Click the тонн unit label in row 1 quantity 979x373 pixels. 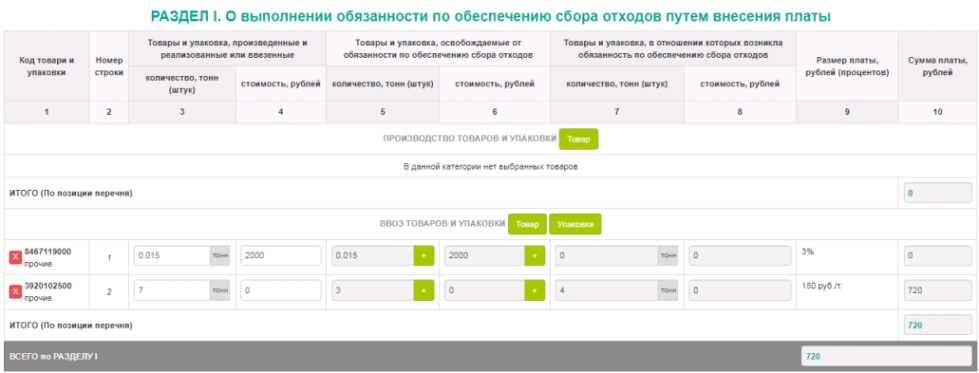(220, 256)
